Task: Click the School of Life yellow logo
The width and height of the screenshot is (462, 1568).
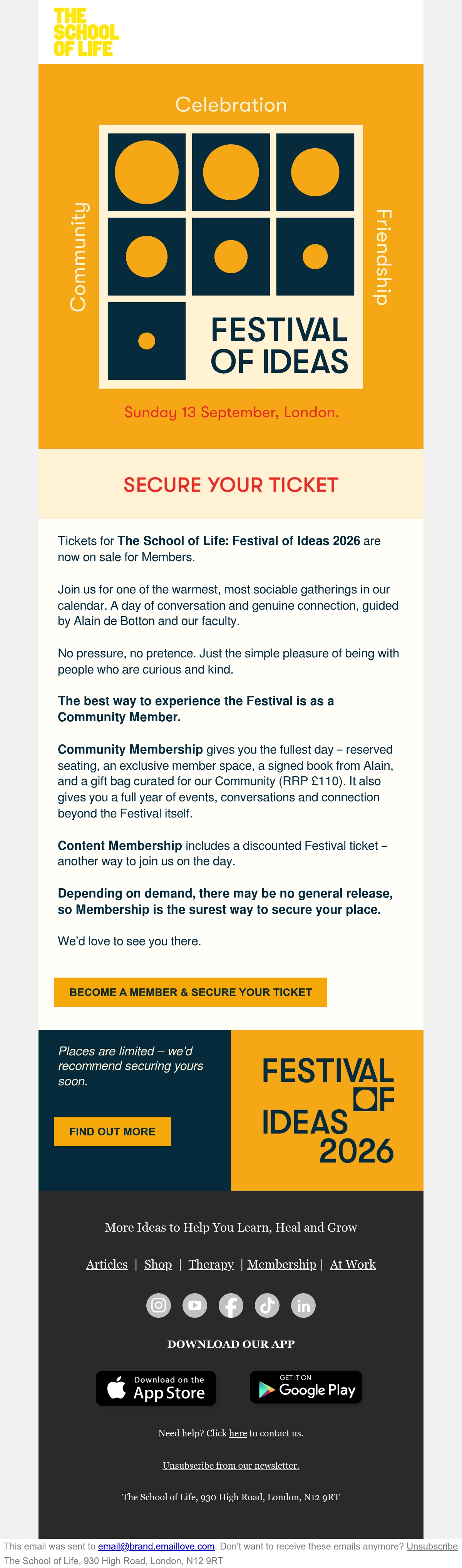Action: [x=86, y=32]
